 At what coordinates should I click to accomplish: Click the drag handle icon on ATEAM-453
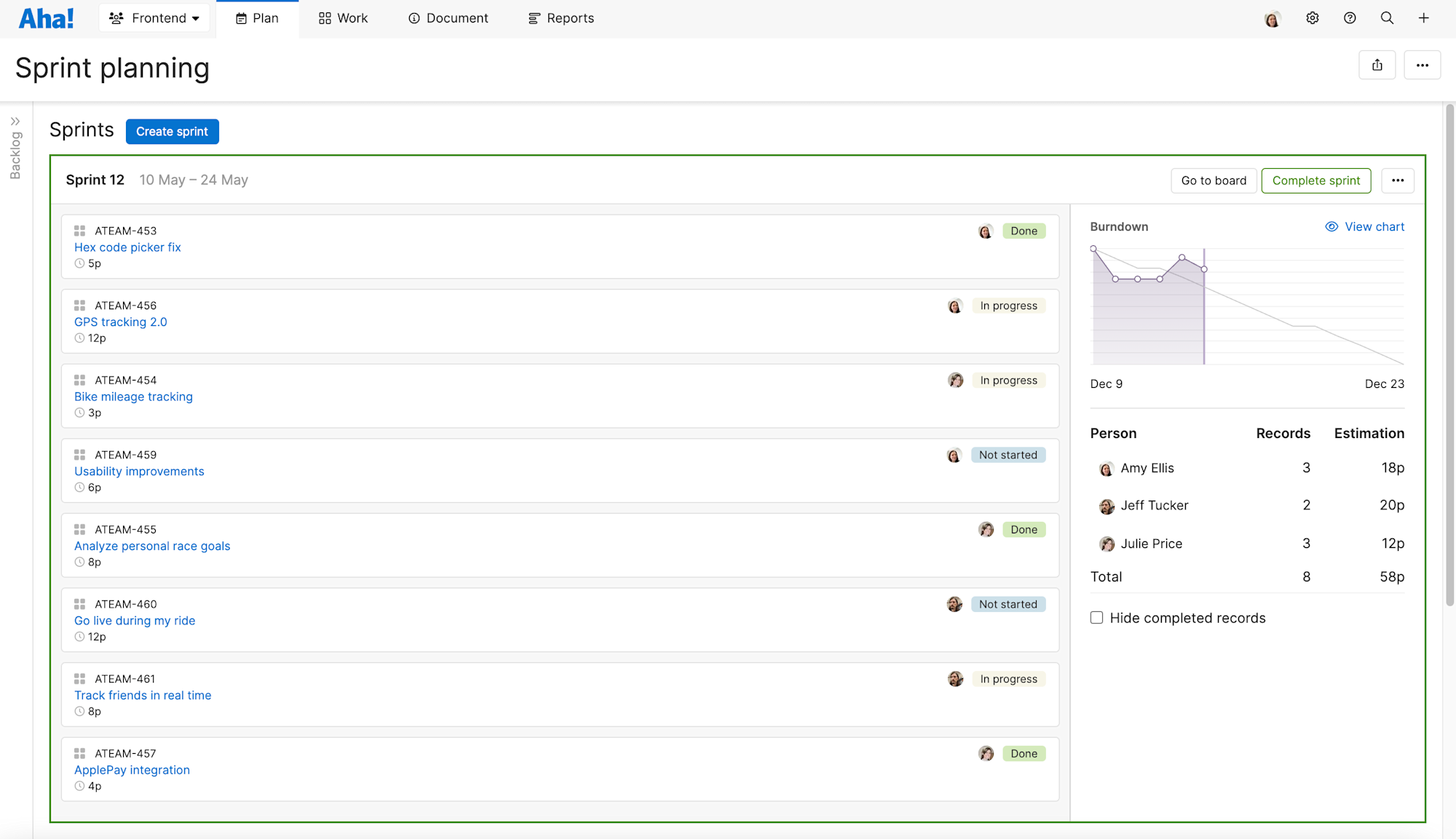click(80, 231)
